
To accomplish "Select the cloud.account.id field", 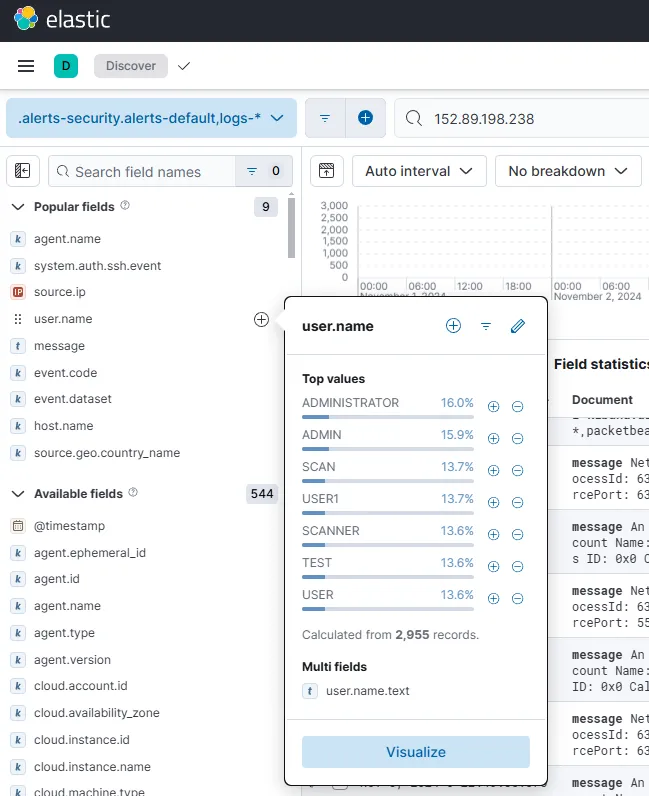I will click(81, 686).
